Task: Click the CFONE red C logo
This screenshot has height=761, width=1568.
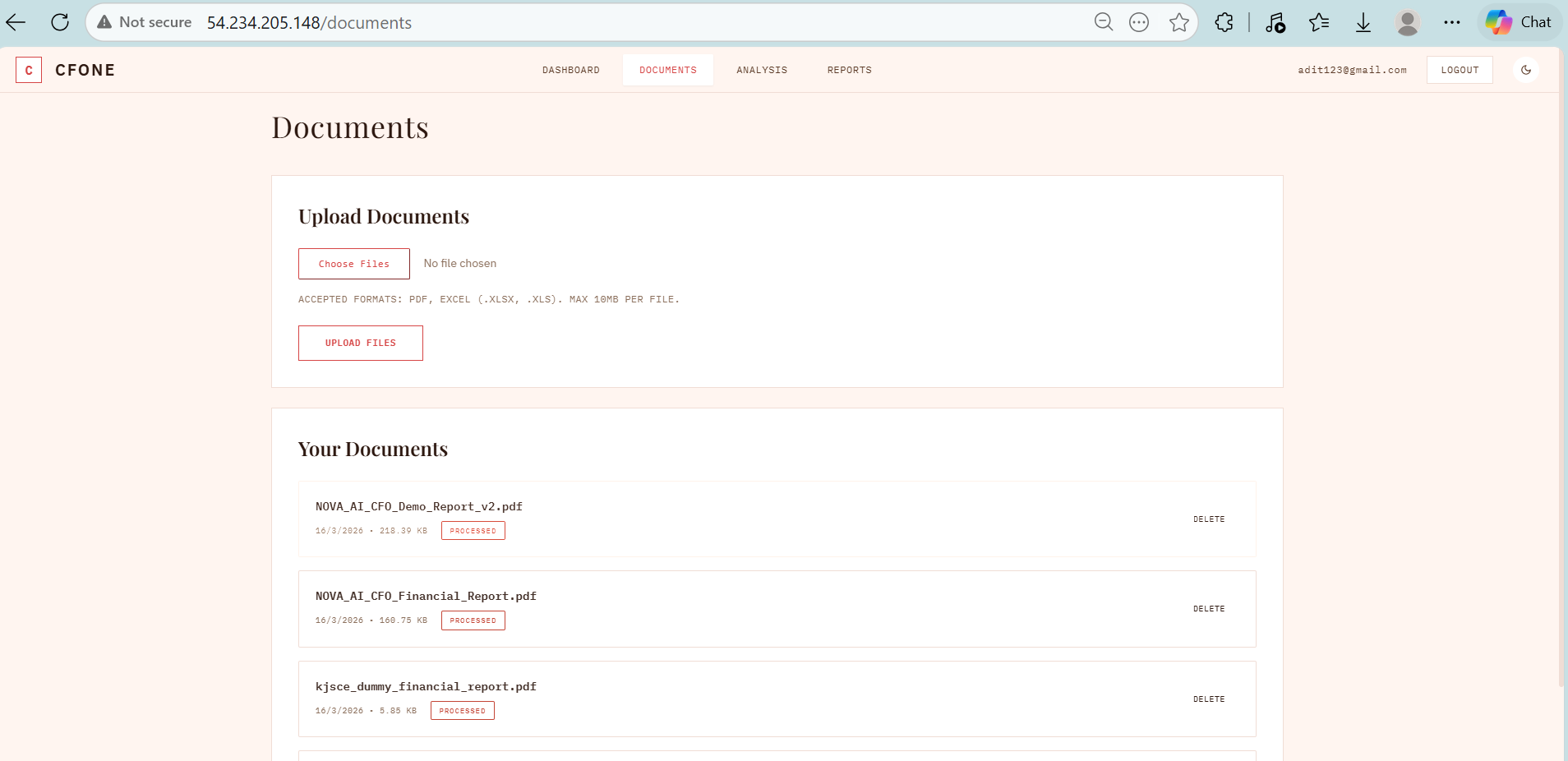Action: [x=29, y=70]
